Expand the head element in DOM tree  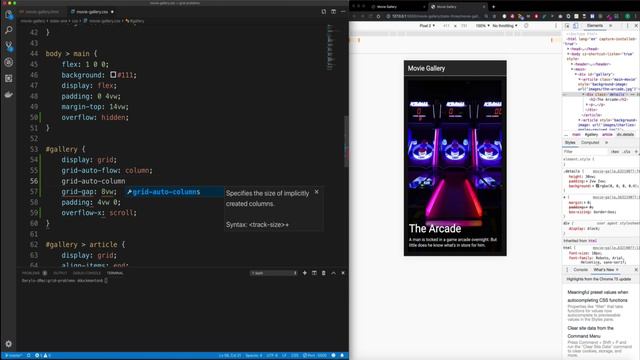[569, 49]
